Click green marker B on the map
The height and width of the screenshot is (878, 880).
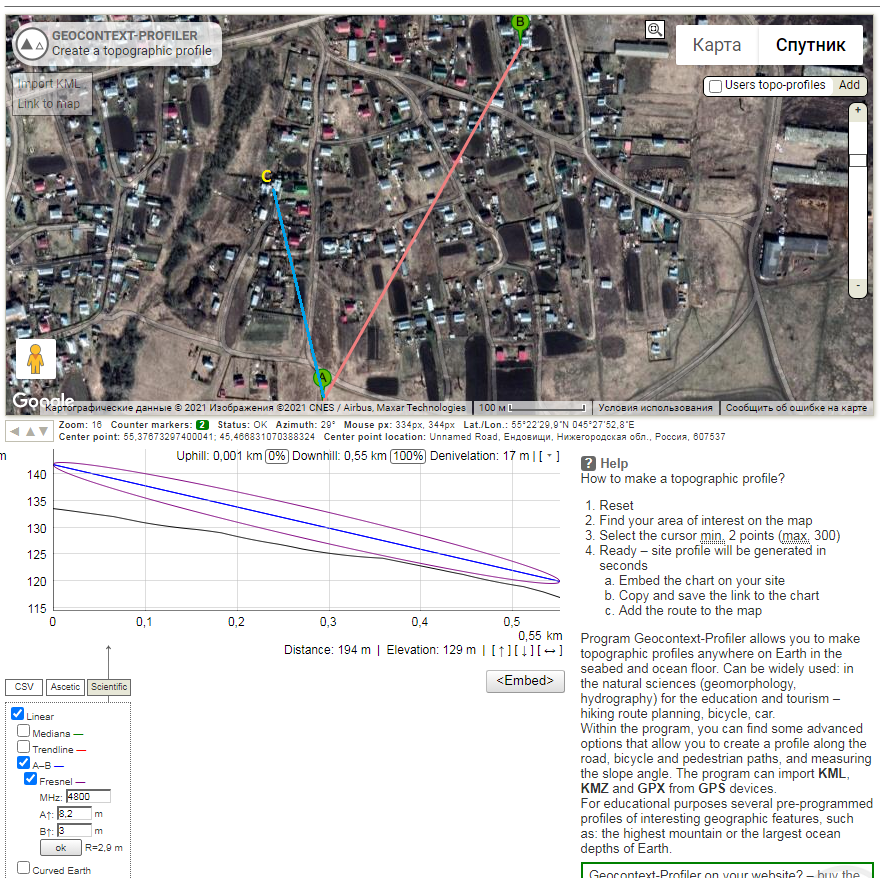[520, 26]
